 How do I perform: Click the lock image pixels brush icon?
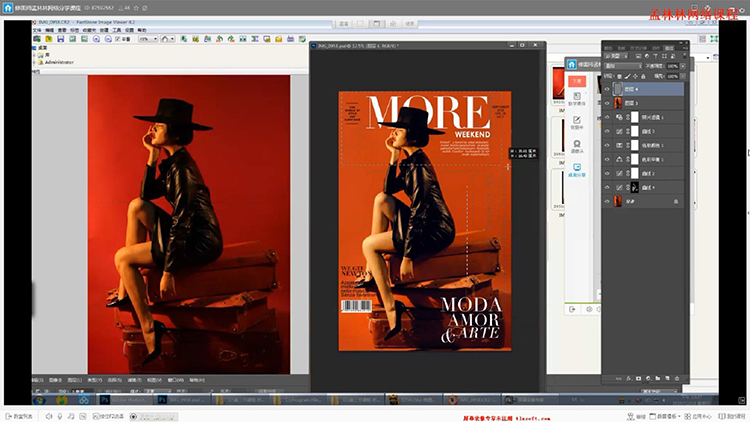coord(628,77)
